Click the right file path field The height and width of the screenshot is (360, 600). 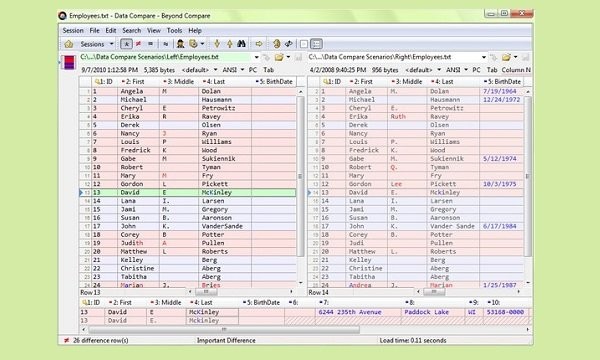(393, 57)
